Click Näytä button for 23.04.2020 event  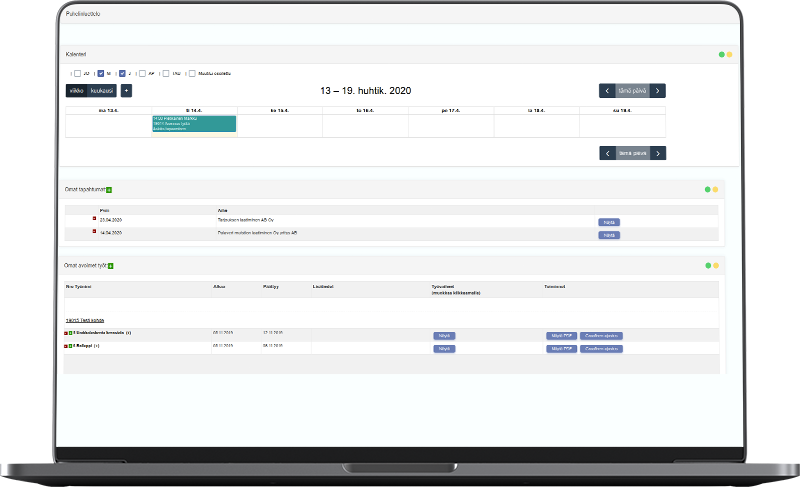tap(609, 222)
